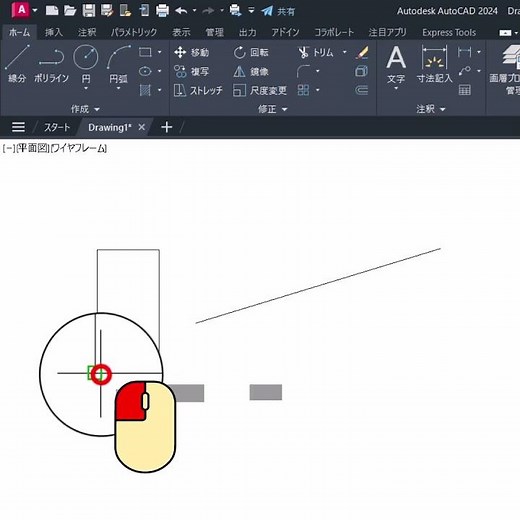Open the dropdown arrow below 円
520x520 pixels.
[x=86, y=88]
